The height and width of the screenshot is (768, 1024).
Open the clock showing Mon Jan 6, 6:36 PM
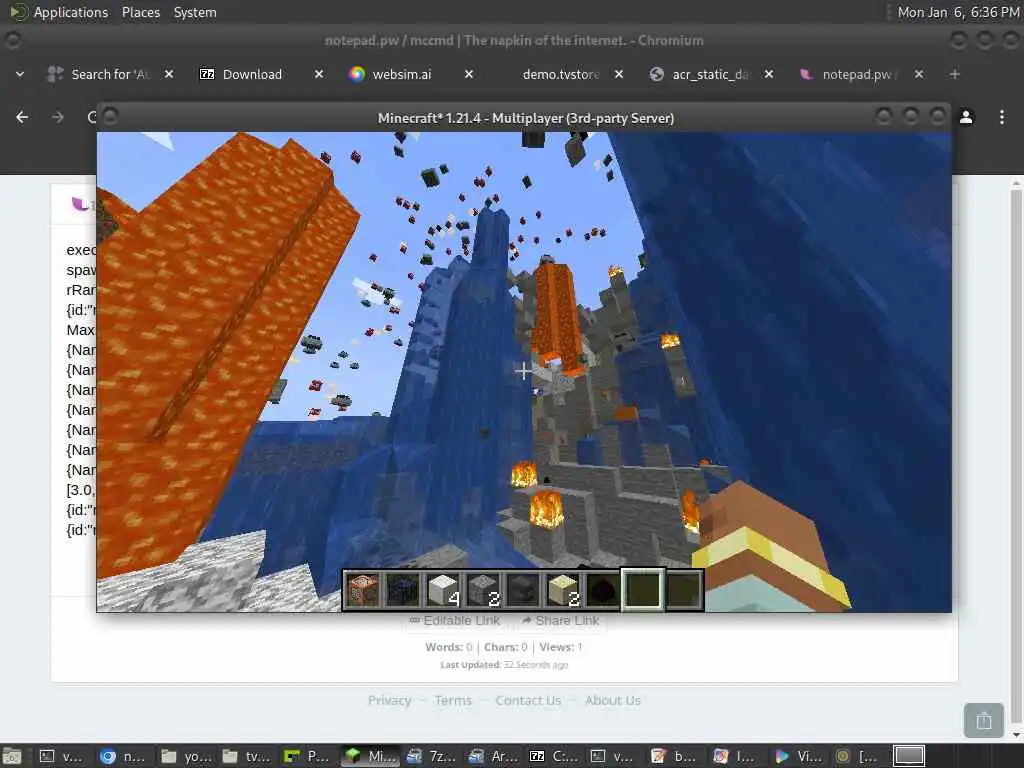[957, 12]
